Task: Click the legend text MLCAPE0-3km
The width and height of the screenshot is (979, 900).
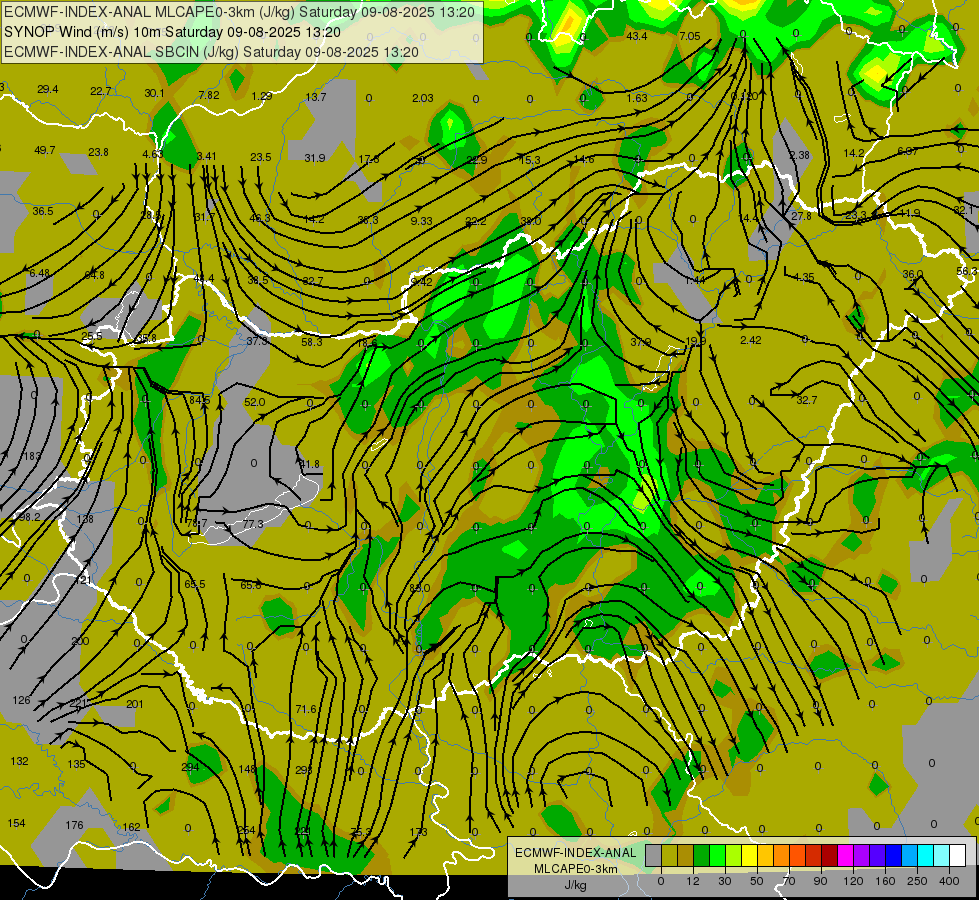Action: click(x=576, y=869)
